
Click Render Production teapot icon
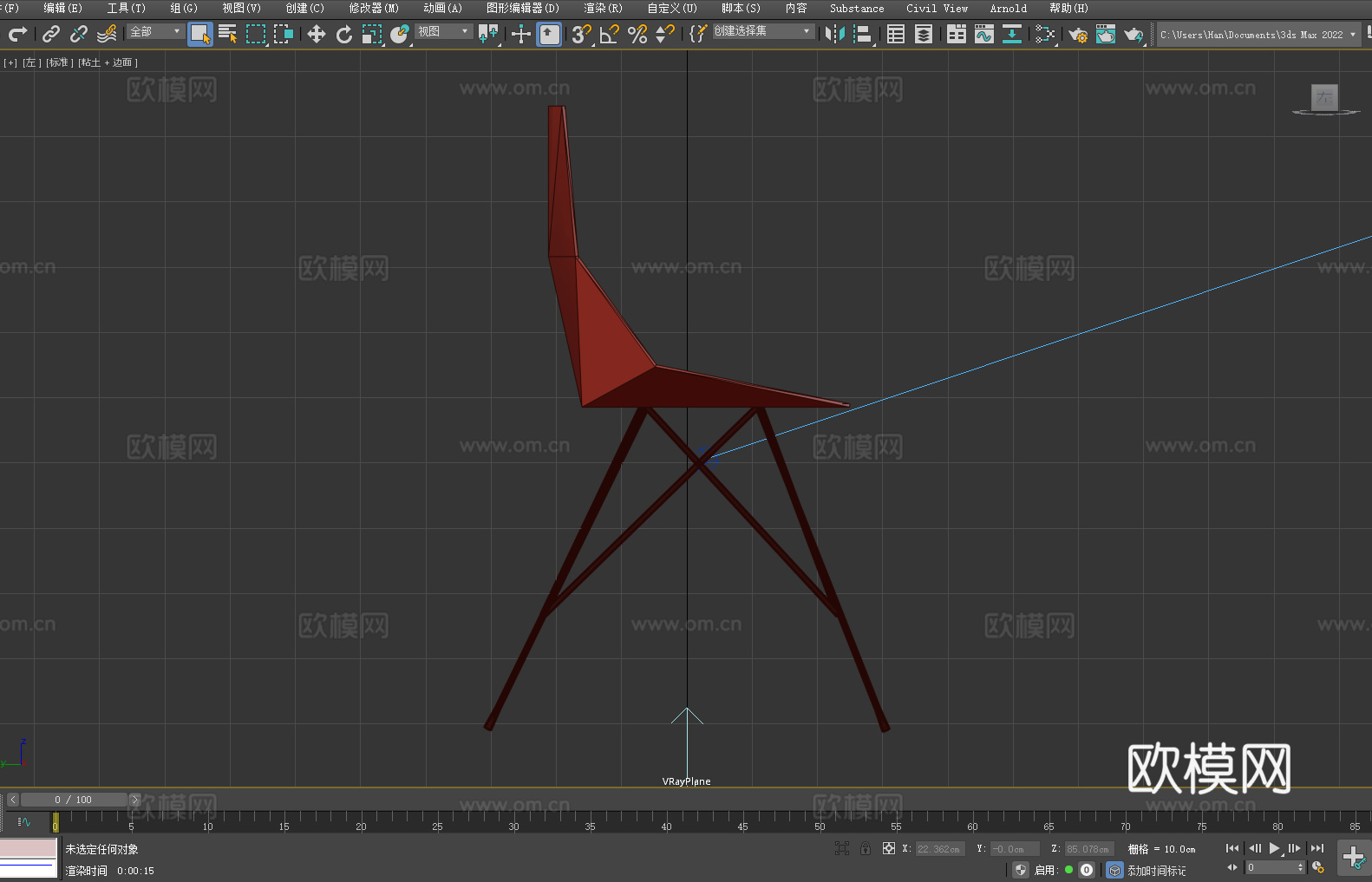click(1134, 34)
